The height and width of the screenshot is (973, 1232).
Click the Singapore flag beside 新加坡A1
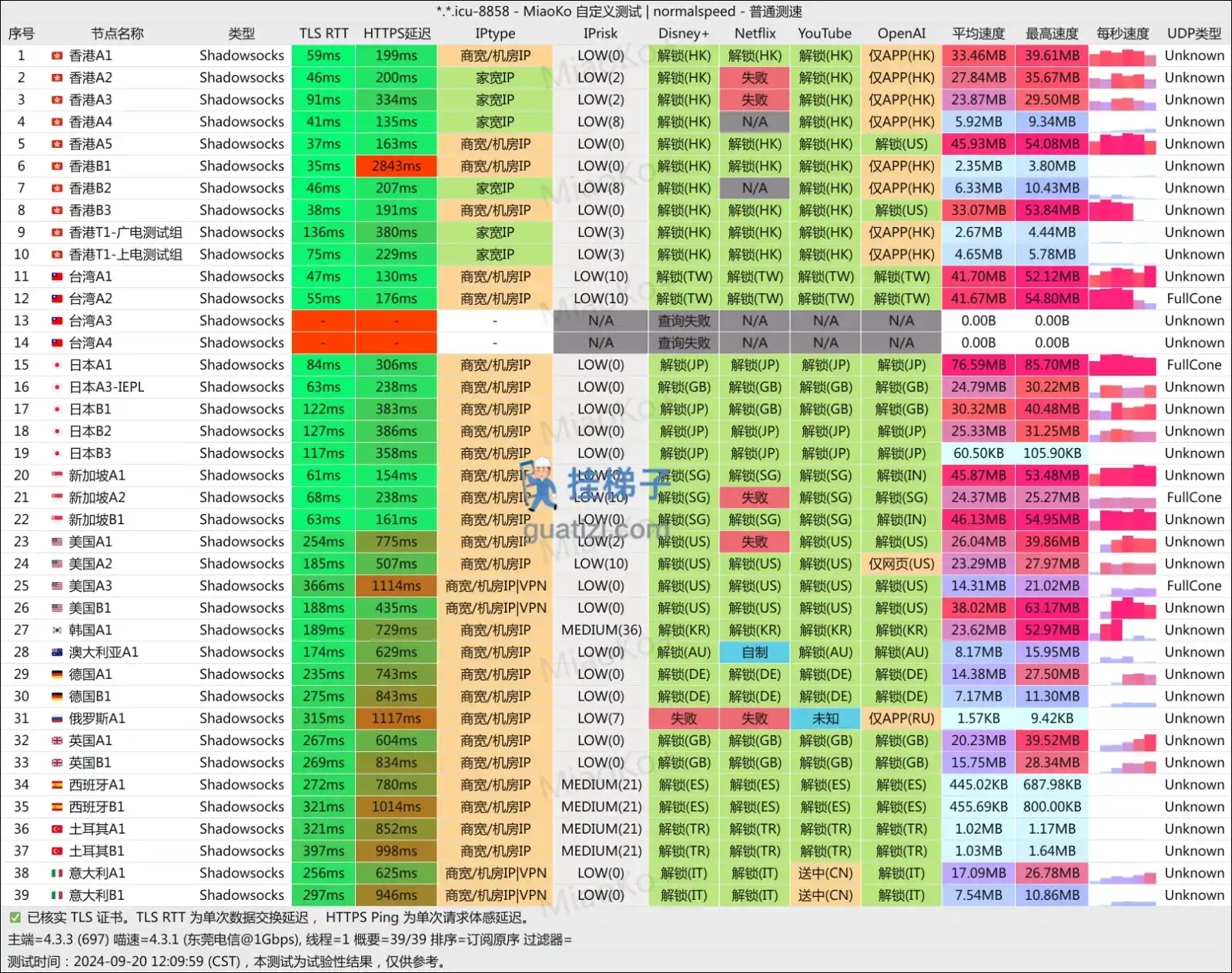tap(57, 476)
